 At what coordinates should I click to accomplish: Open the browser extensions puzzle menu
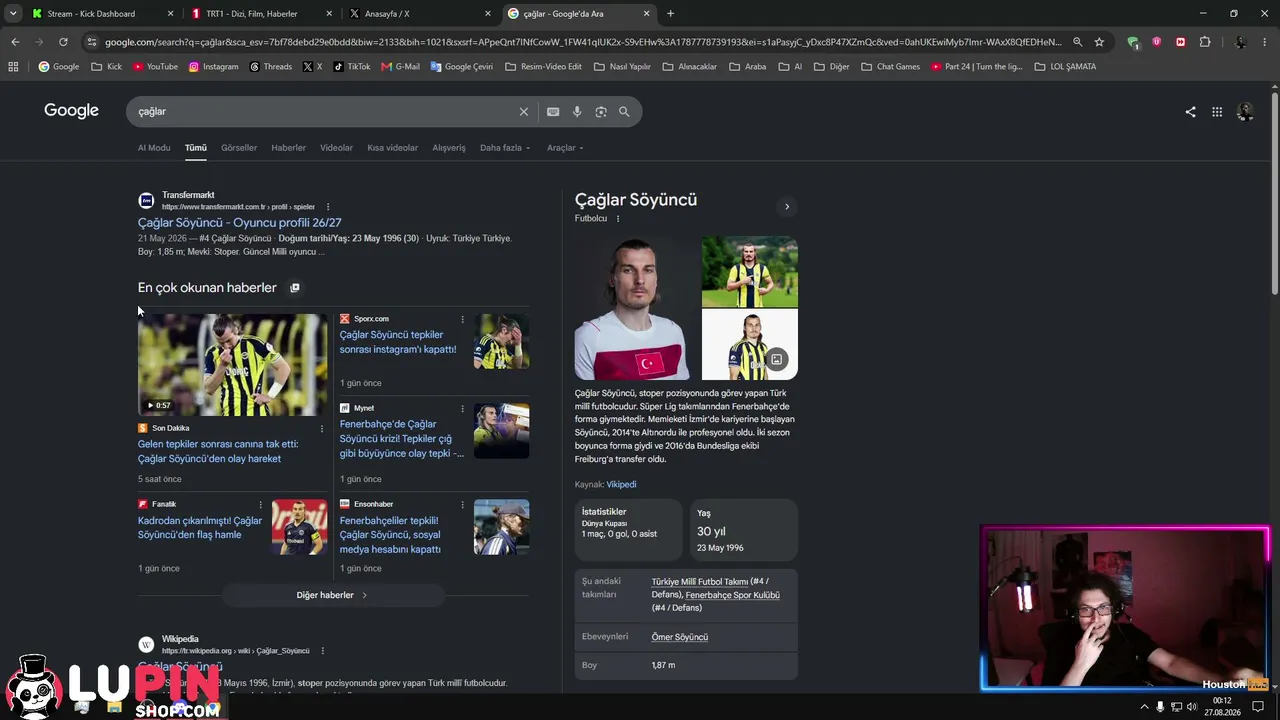click(x=1205, y=42)
